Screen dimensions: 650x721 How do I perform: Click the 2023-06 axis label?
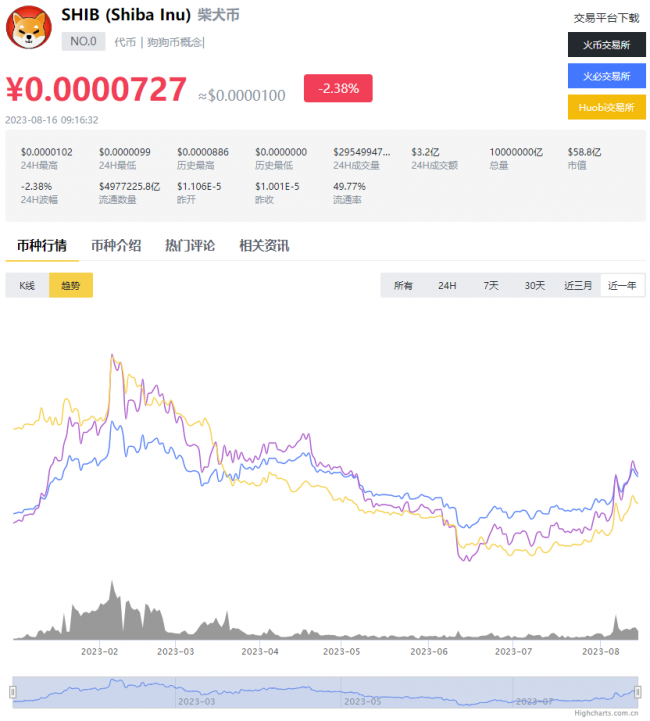coord(429,652)
